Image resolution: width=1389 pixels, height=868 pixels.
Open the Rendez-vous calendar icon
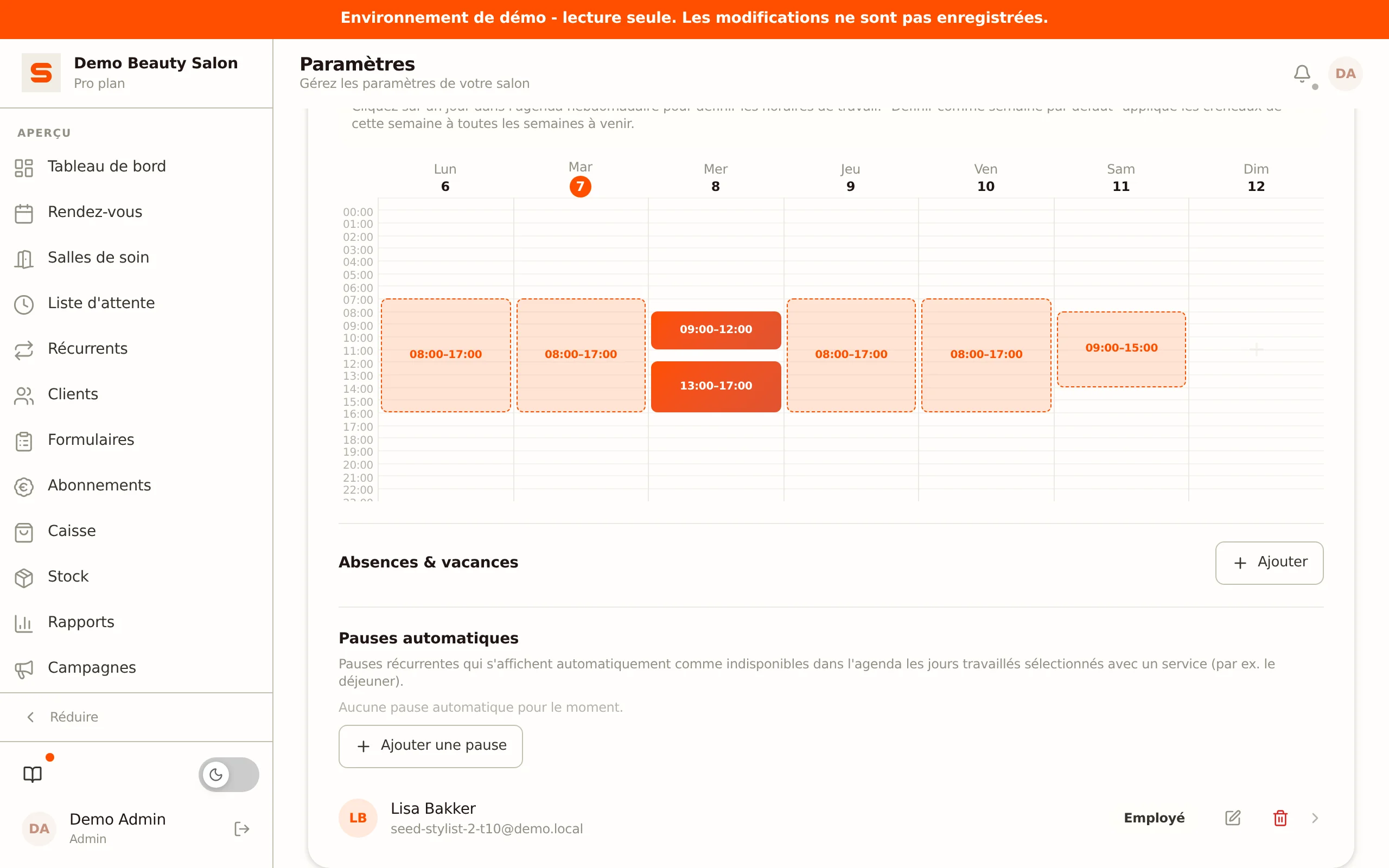(x=23, y=214)
